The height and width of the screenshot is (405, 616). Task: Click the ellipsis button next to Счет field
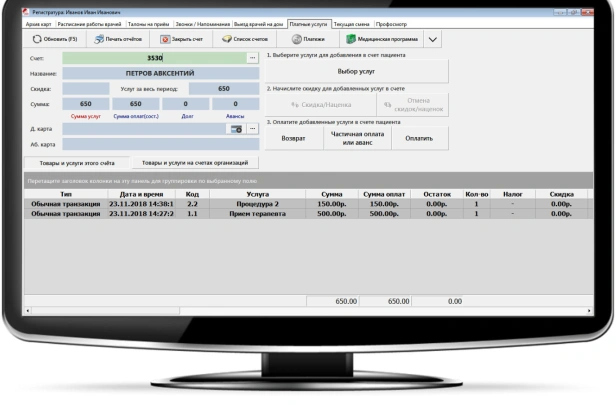click(253, 59)
